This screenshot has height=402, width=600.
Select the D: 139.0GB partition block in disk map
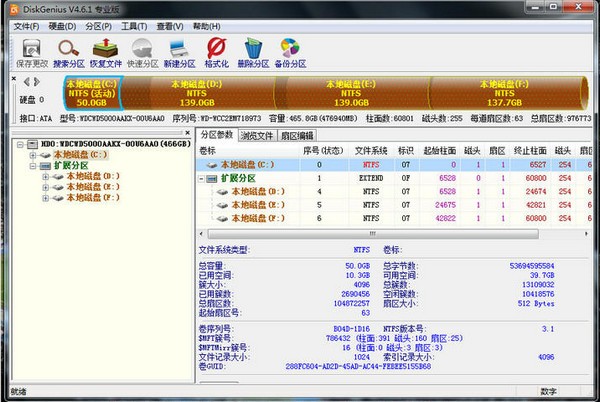[x=197, y=93]
